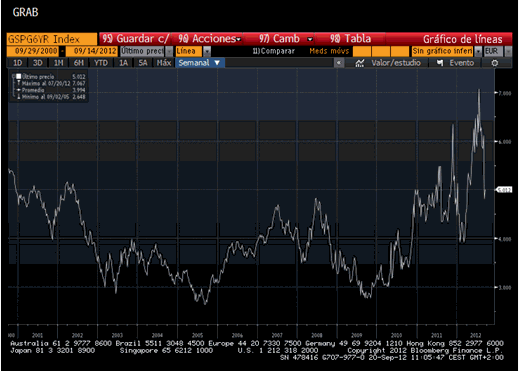
Task: Click the settings gear icon in chart toolbar
Action: point(495,63)
